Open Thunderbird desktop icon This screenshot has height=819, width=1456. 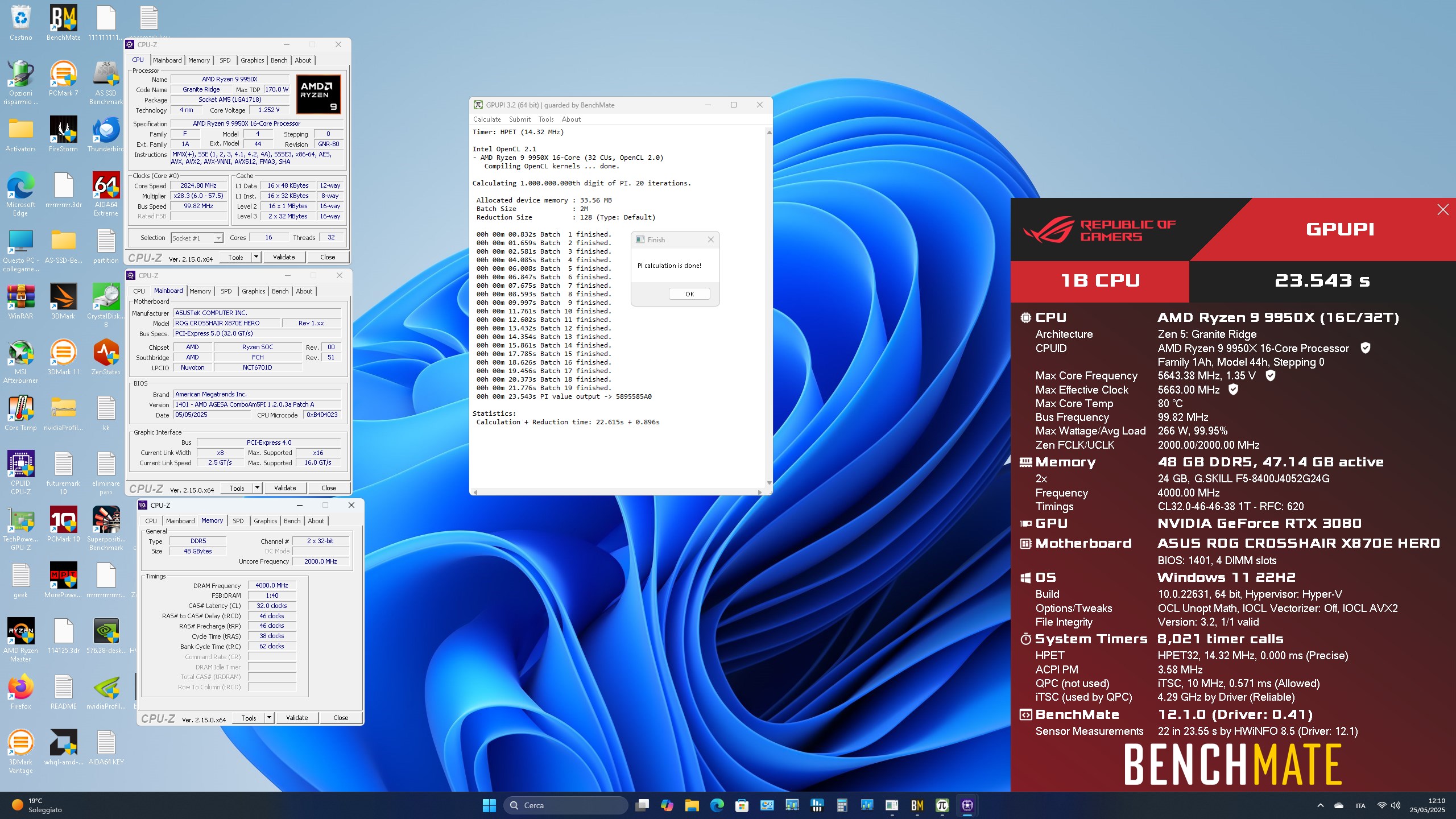(106, 134)
